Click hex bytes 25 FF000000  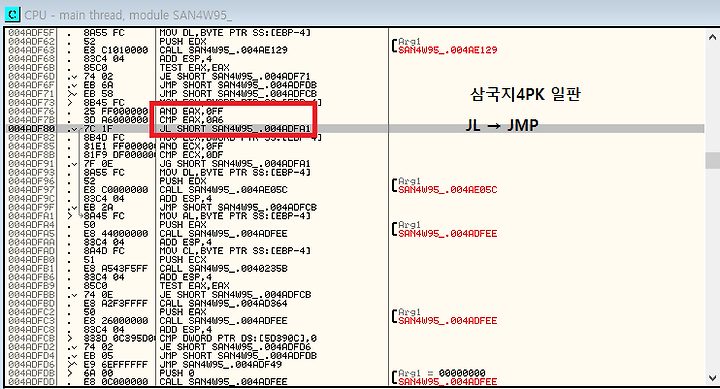pos(116,111)
